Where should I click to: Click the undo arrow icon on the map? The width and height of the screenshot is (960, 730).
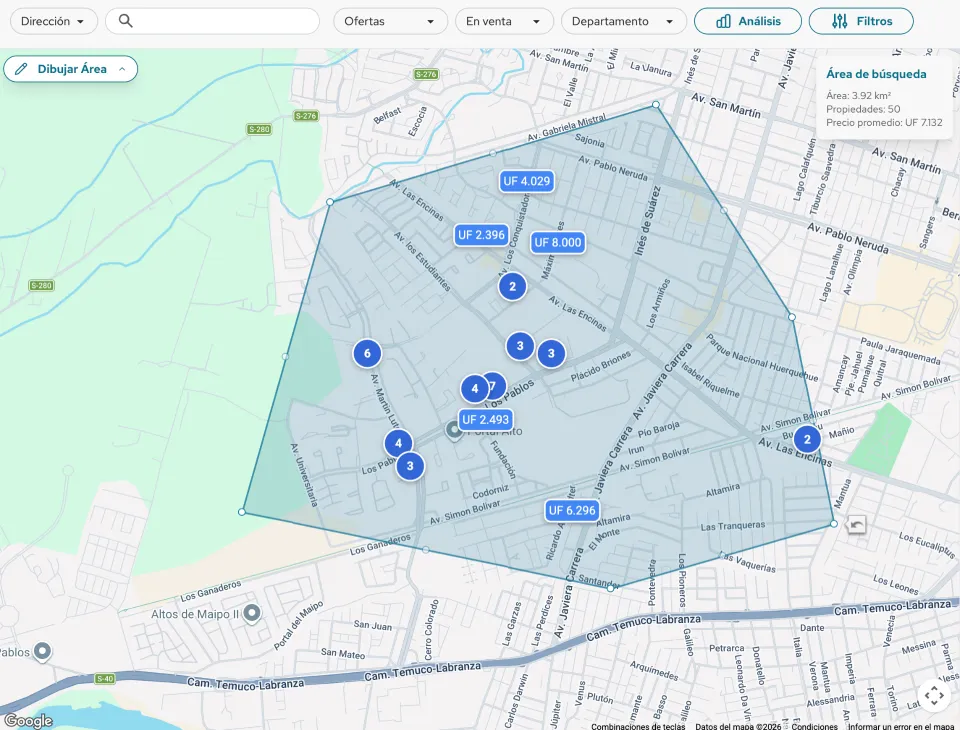(855, 523)
